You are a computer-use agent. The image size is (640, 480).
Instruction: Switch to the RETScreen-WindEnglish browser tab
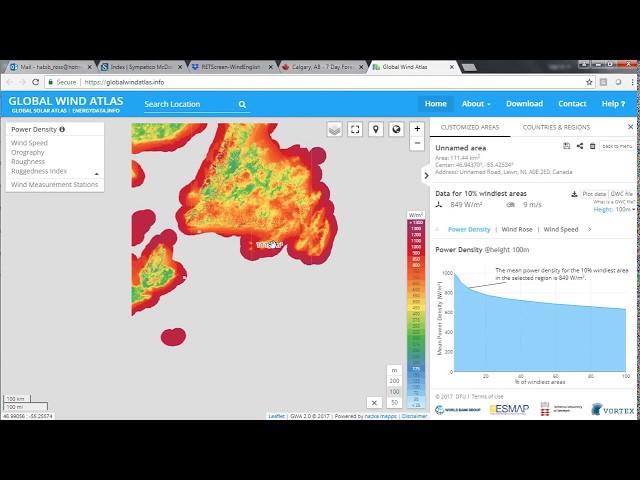coord(231,67)
